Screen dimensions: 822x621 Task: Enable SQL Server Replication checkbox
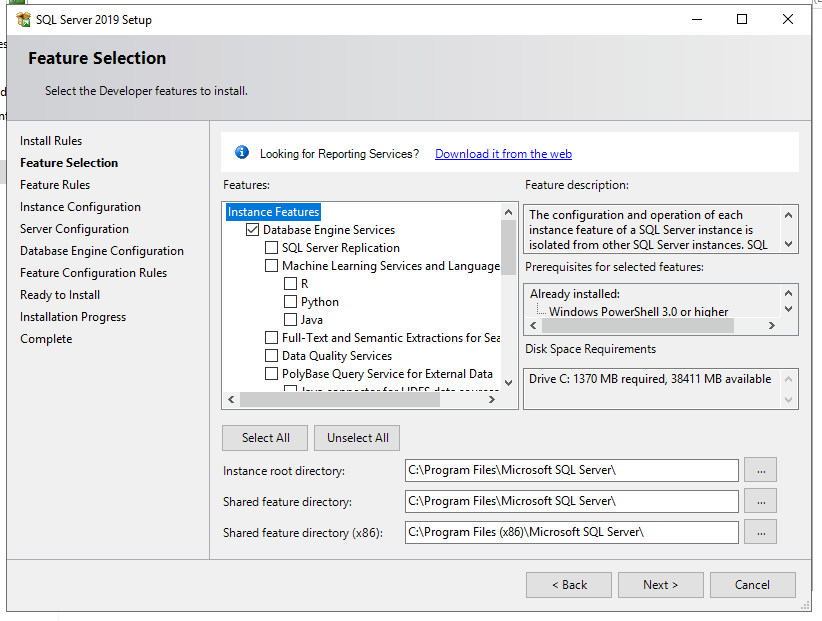tap(272, 247)
